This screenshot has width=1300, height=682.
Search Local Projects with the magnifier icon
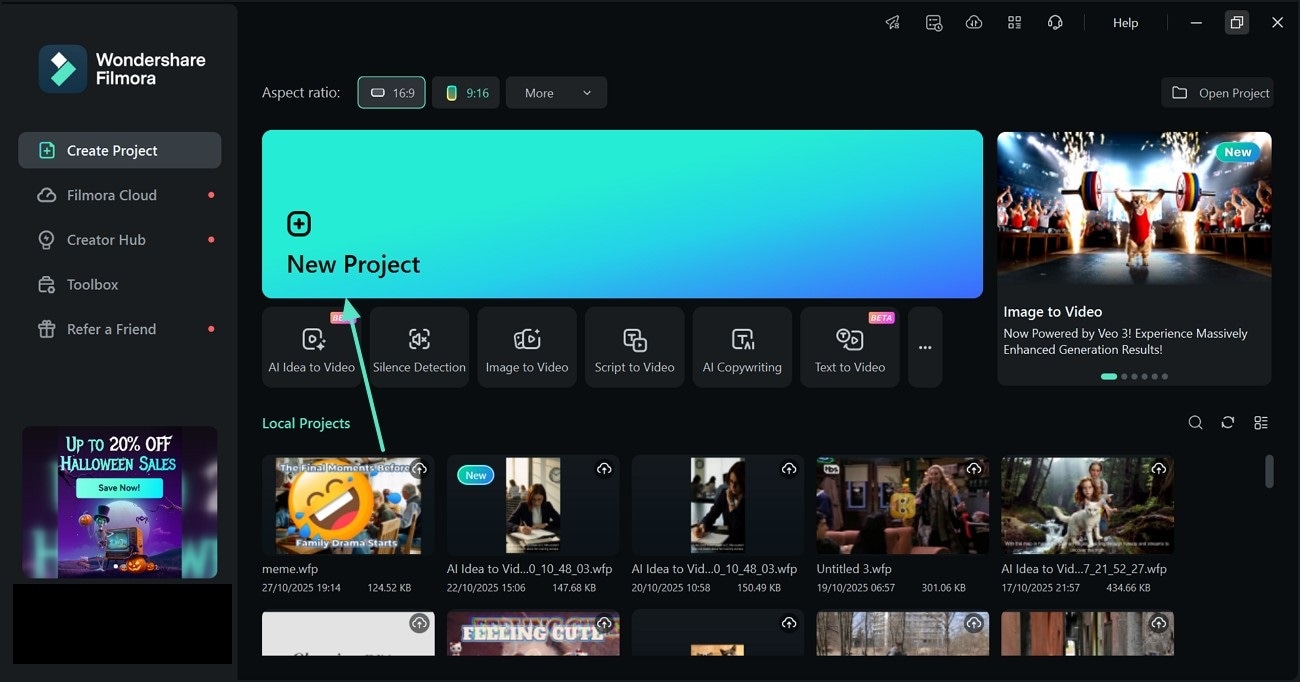point(1195,422)
